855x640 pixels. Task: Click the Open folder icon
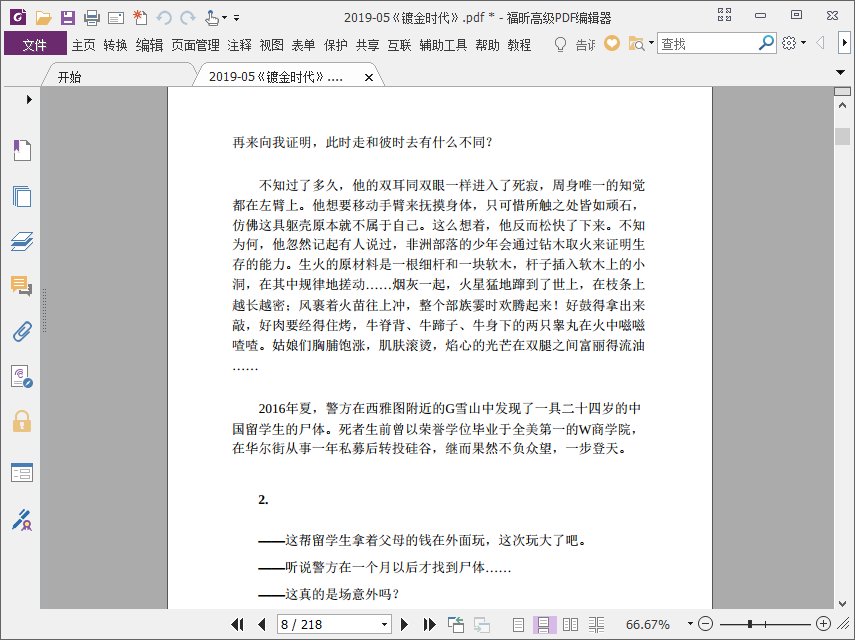43,17
